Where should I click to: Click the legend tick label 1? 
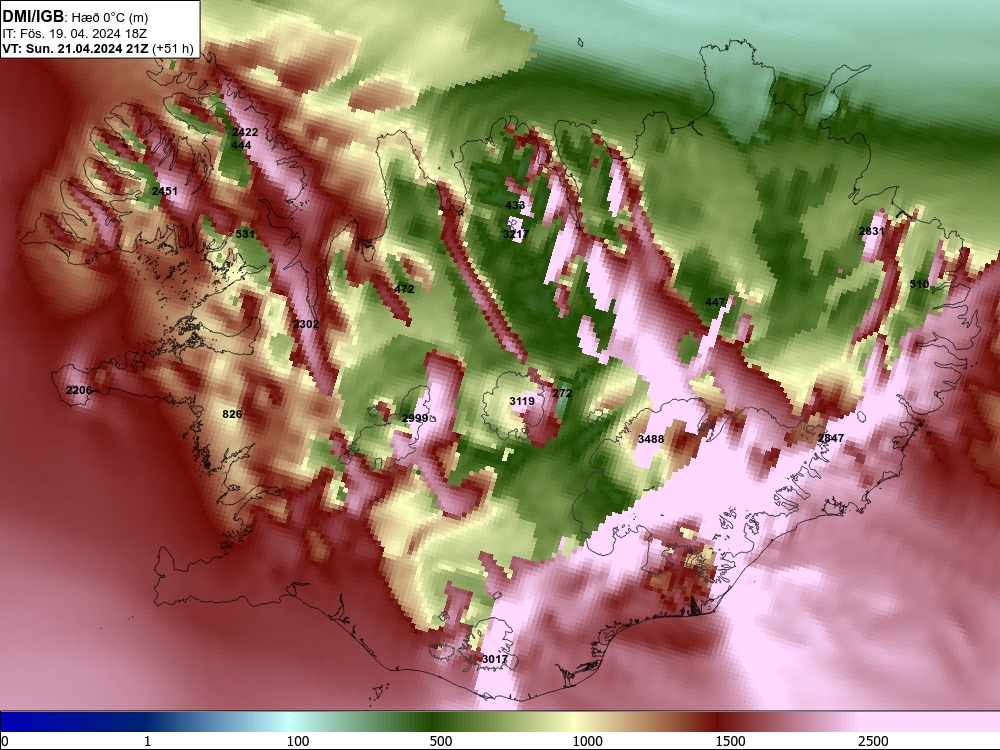[x=147, y=741]
